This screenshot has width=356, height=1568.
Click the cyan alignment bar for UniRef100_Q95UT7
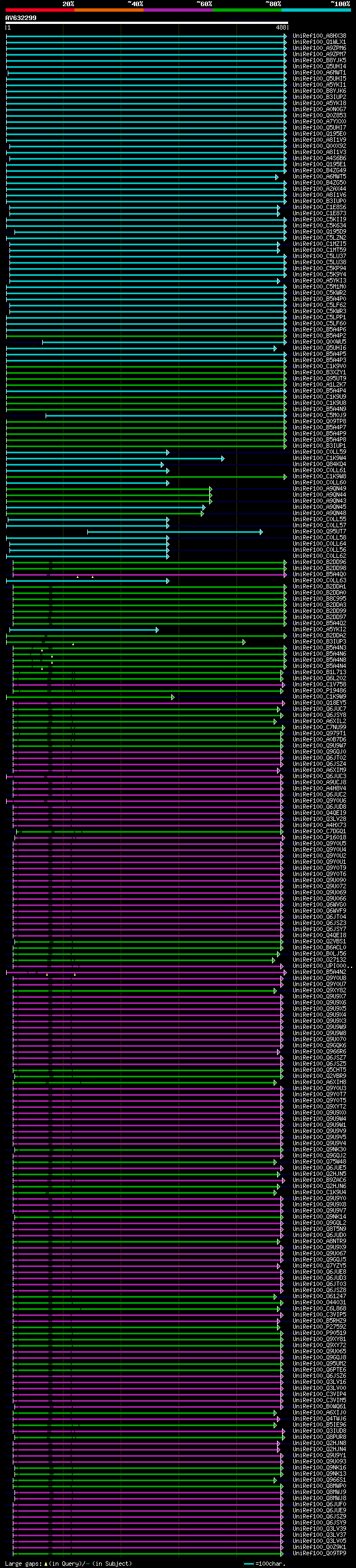tap(175, 532)
